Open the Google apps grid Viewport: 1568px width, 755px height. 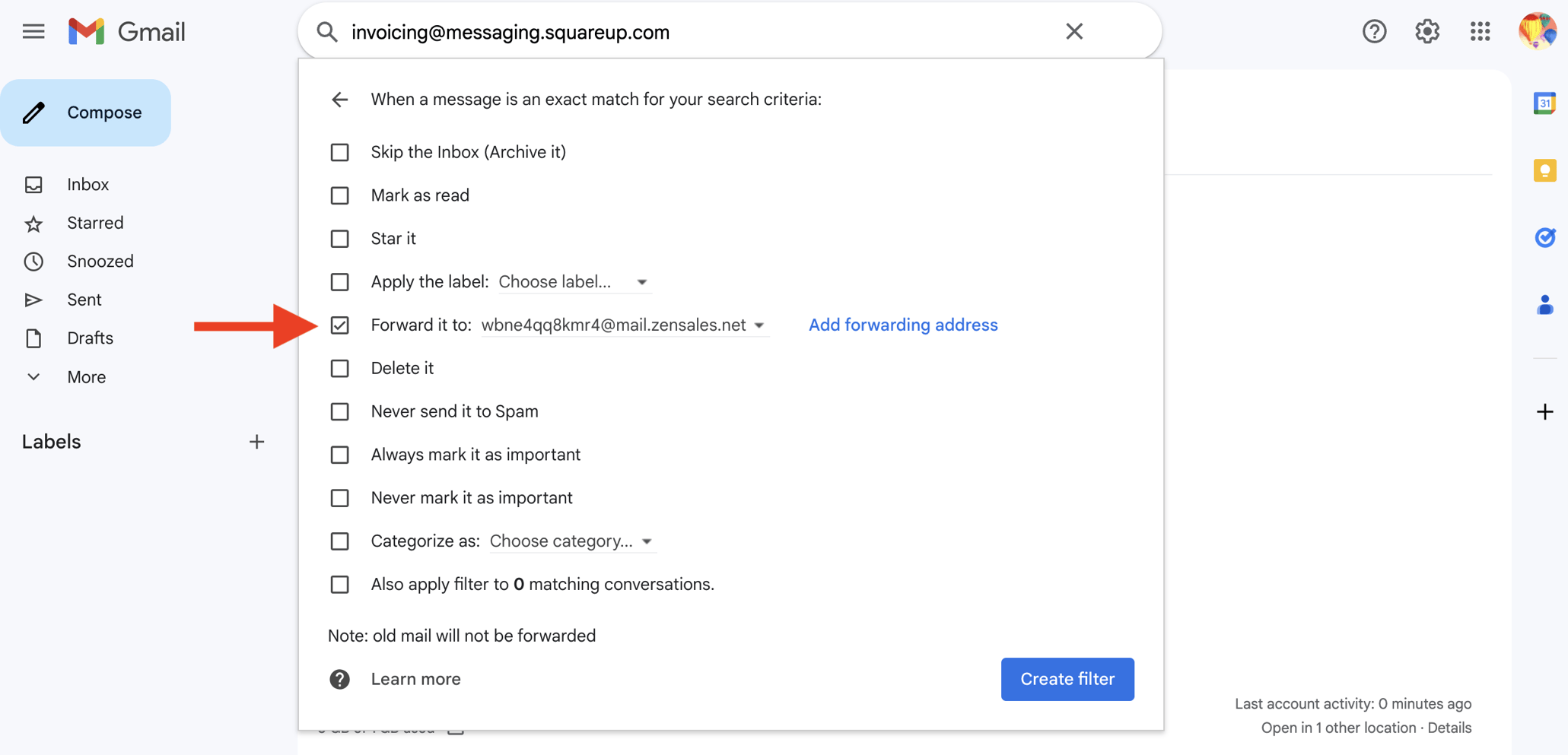(x=1480, y=31)
